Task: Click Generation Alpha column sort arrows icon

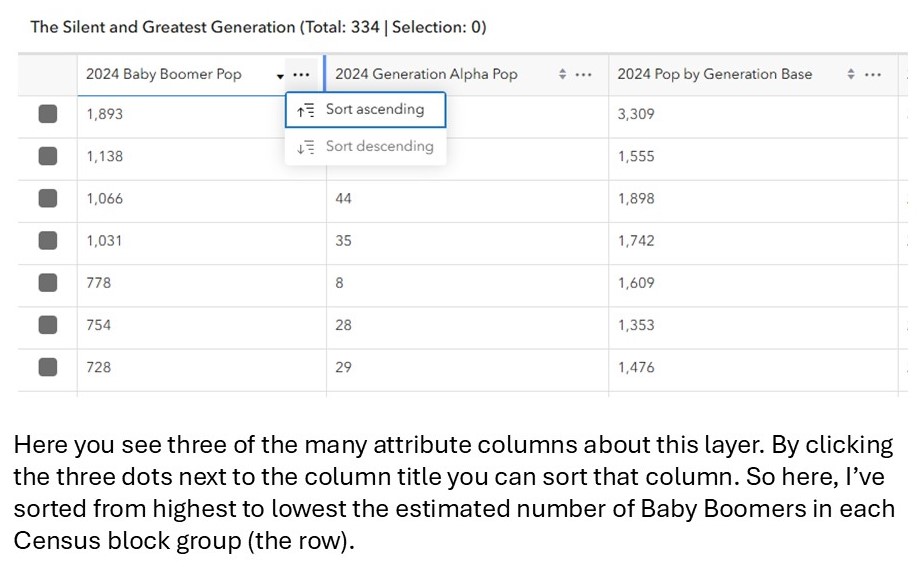Action: pos(562,75)
